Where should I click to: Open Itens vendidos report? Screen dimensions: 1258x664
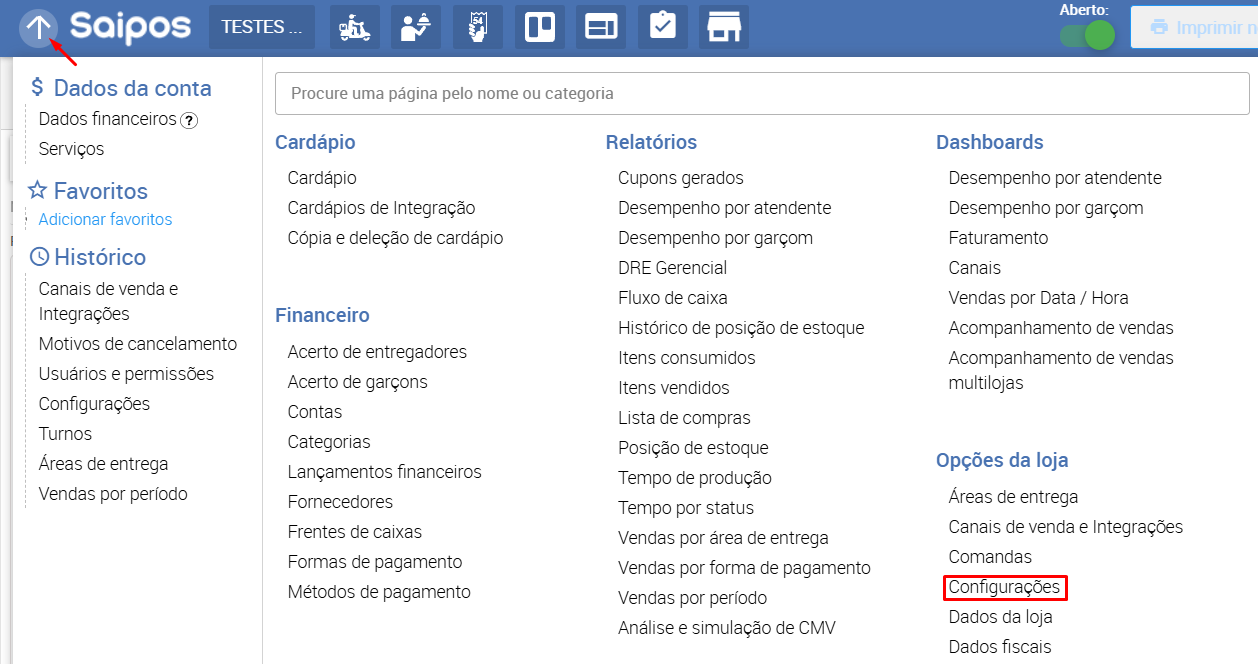click(674, 388)
